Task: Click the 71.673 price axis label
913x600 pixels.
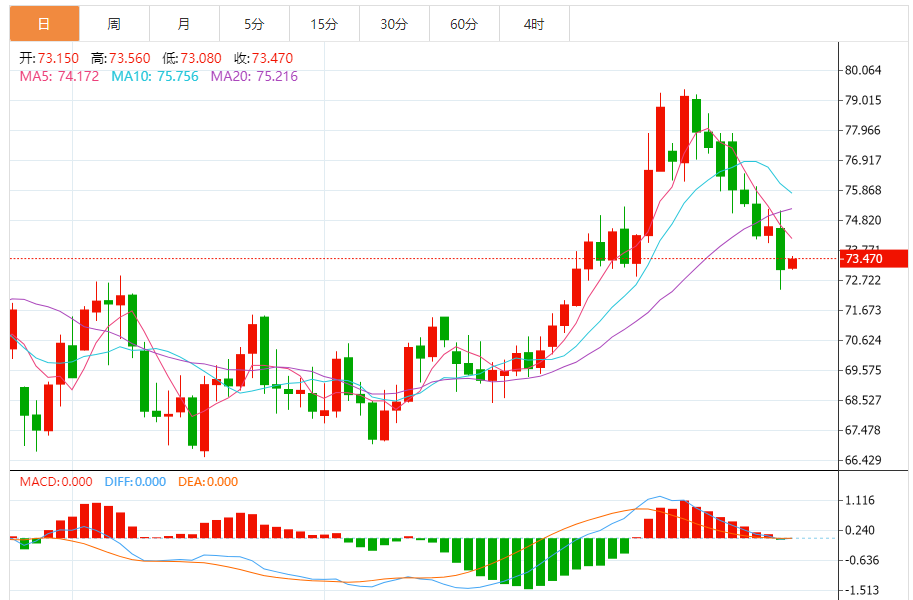Action: coord(863,310)
